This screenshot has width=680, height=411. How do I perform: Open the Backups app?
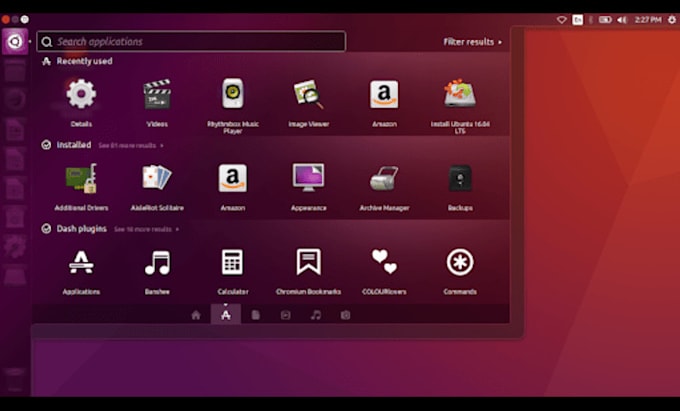point(460,178)
